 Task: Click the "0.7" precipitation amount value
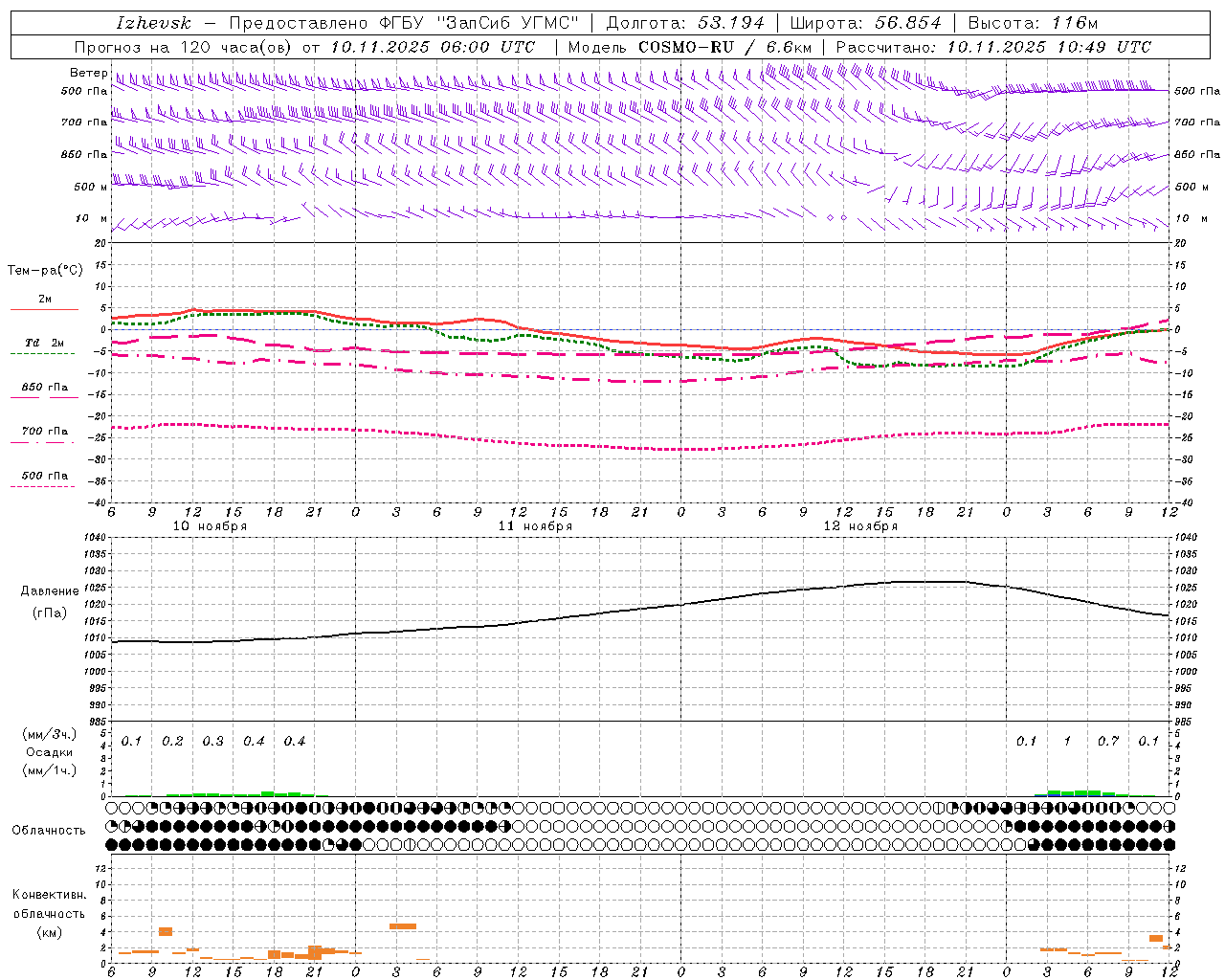pos(1108,741)
